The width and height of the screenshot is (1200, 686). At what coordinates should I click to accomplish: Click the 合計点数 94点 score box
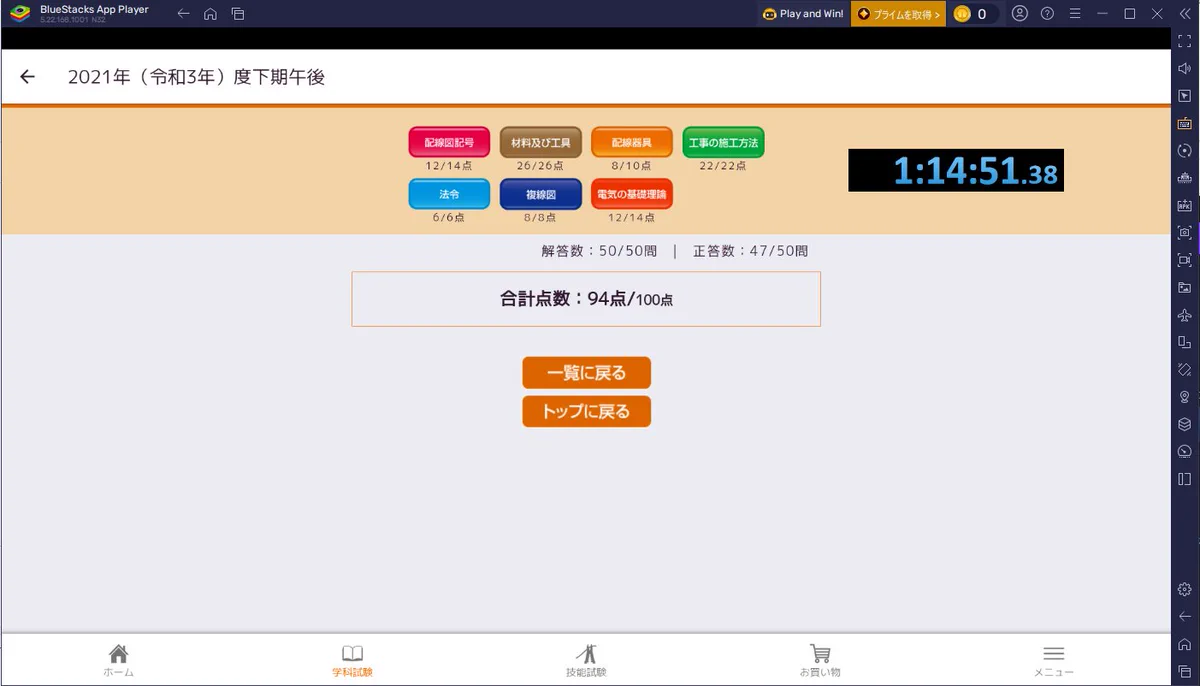pyautogui.click(x=586, y=299)
